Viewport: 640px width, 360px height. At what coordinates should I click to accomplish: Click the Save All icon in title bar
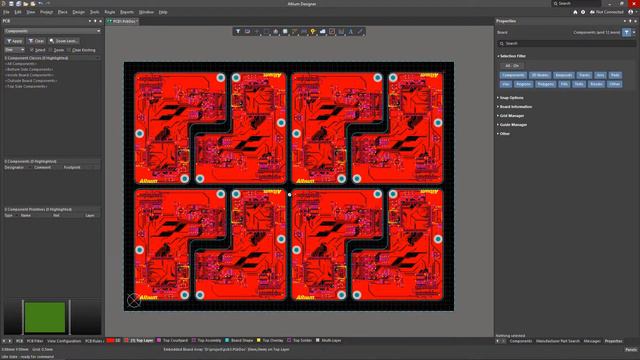(x=18, y=4)
